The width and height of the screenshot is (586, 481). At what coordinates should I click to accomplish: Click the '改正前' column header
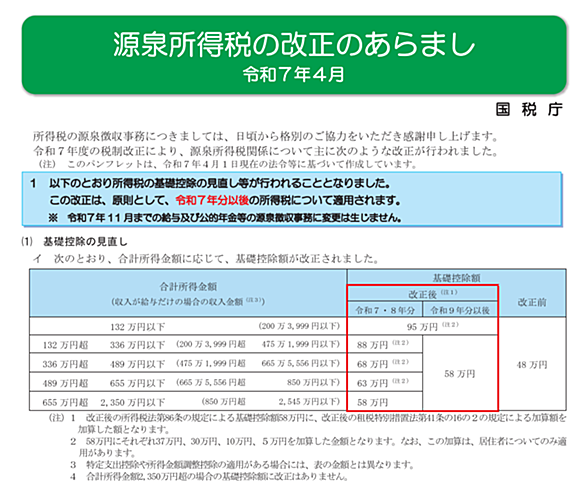click(532, 302)
